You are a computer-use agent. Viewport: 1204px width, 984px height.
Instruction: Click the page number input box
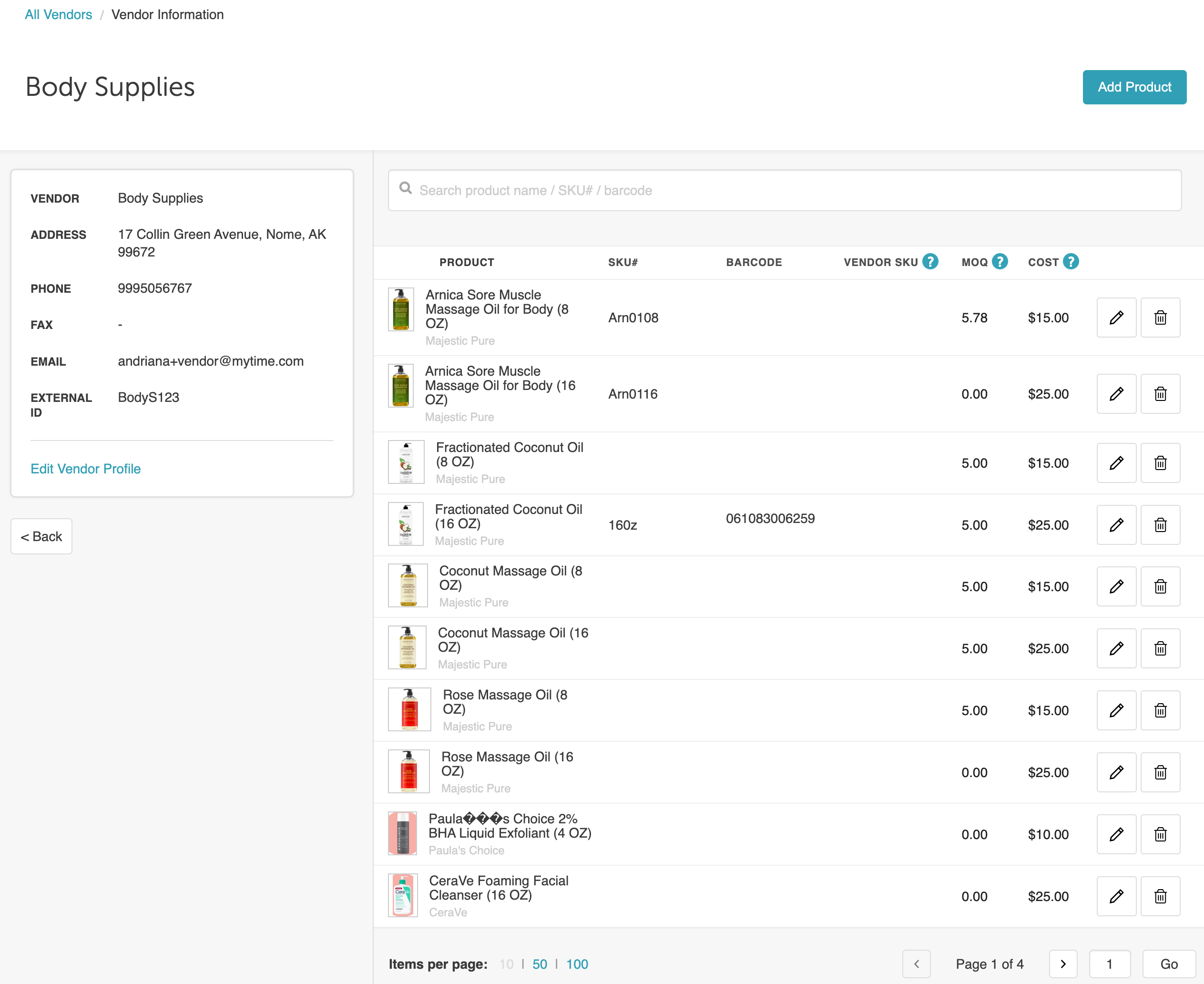(1109, 963)
